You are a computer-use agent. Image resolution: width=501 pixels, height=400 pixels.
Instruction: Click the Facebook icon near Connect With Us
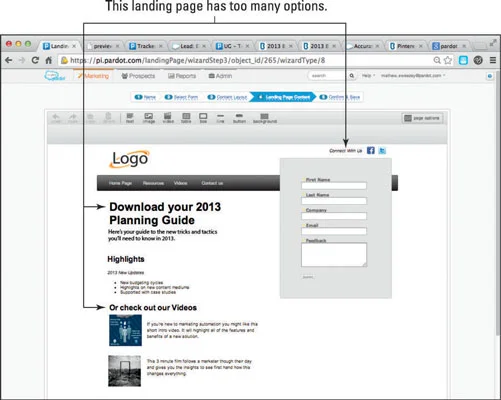pos(371,150)
